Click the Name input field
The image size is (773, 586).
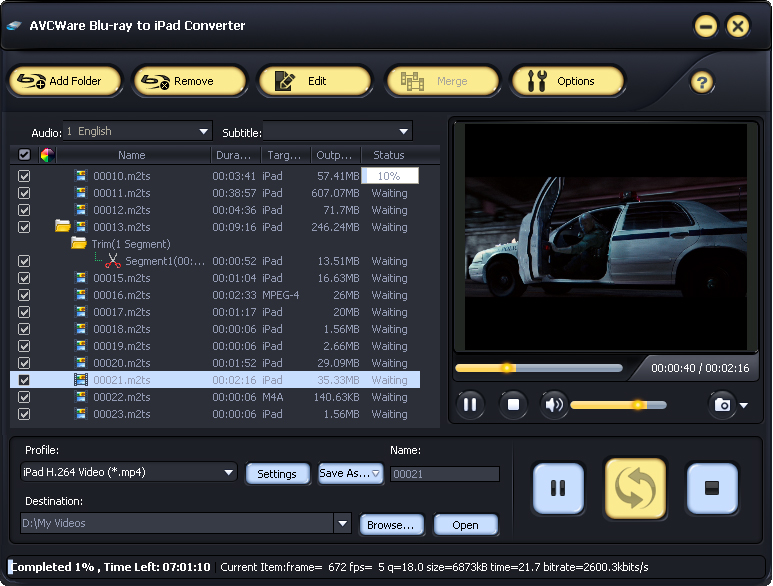click(x=445, y=474)
